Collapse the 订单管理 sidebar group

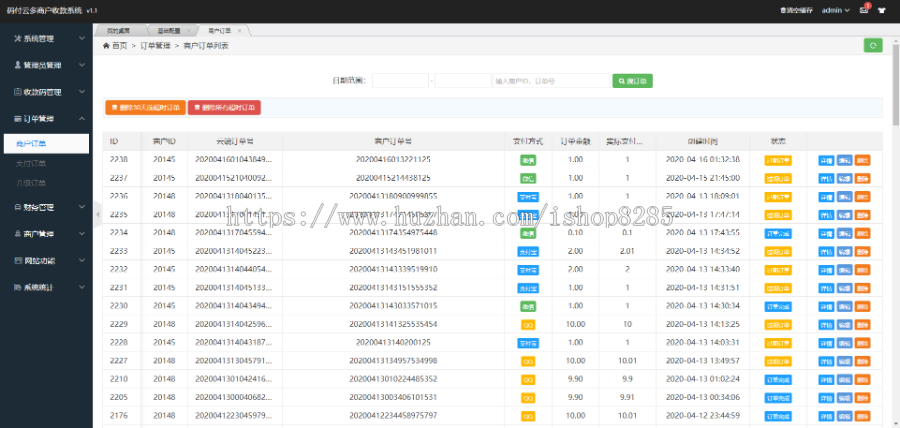[x=46, y=119]
